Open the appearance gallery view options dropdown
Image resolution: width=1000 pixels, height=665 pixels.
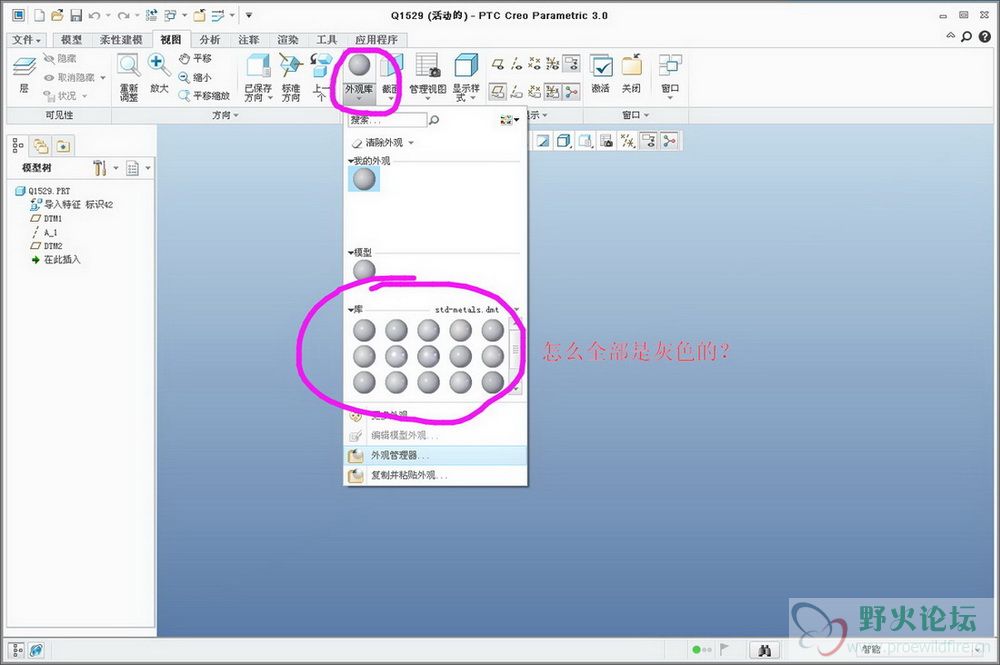[x=510, y=119]
